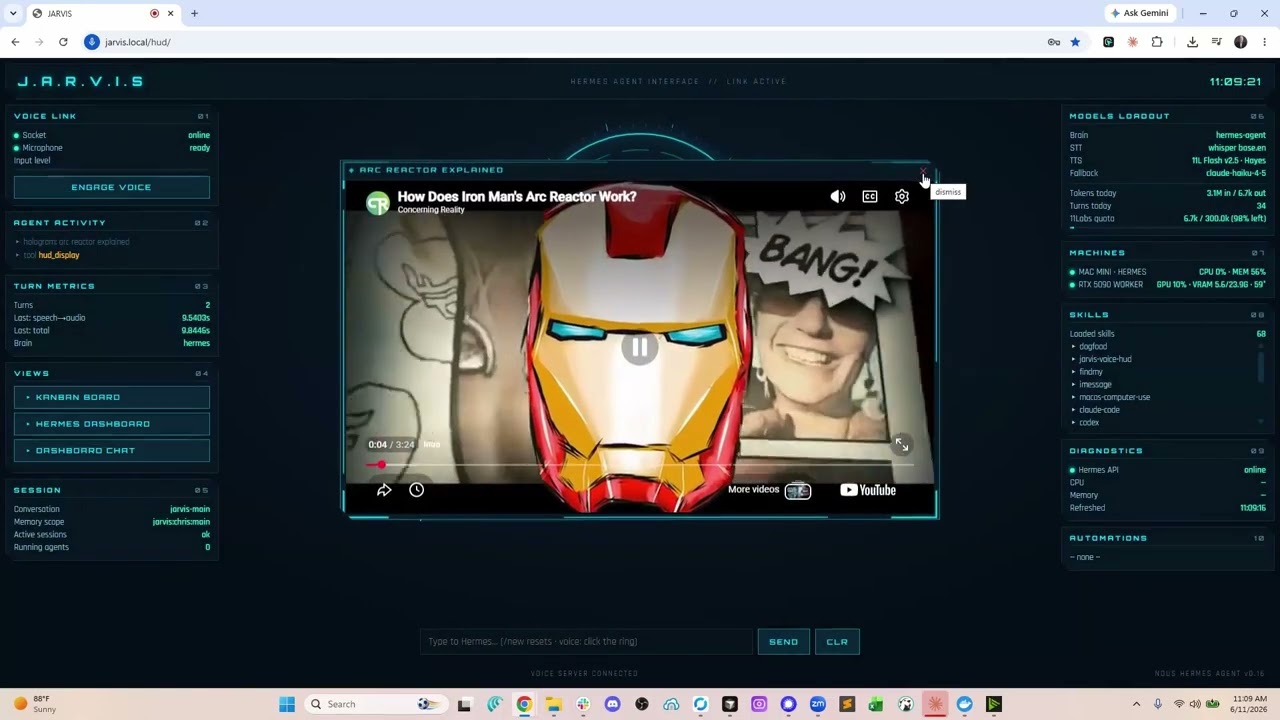This screenshot has height=720, width=1280.
Task: Click the Send button
Action: 784,642
